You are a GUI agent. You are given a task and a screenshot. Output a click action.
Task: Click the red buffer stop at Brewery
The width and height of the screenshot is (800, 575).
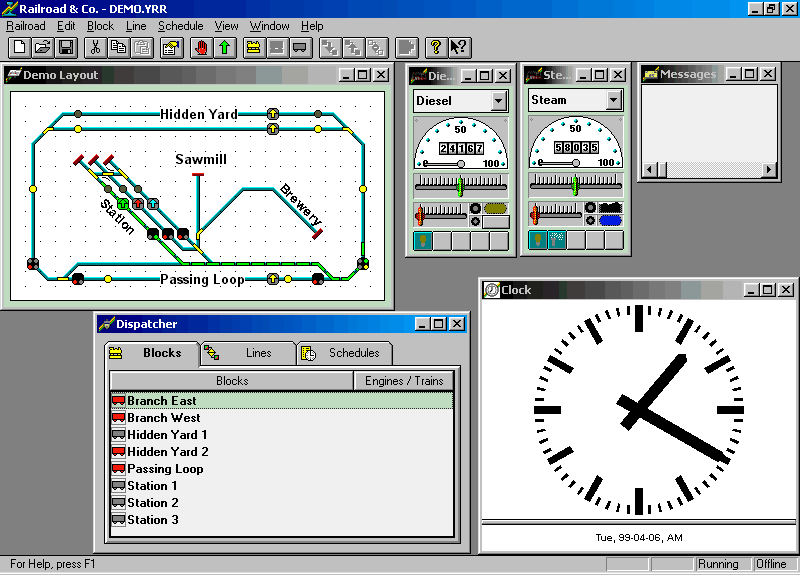[x=317, y=234]
